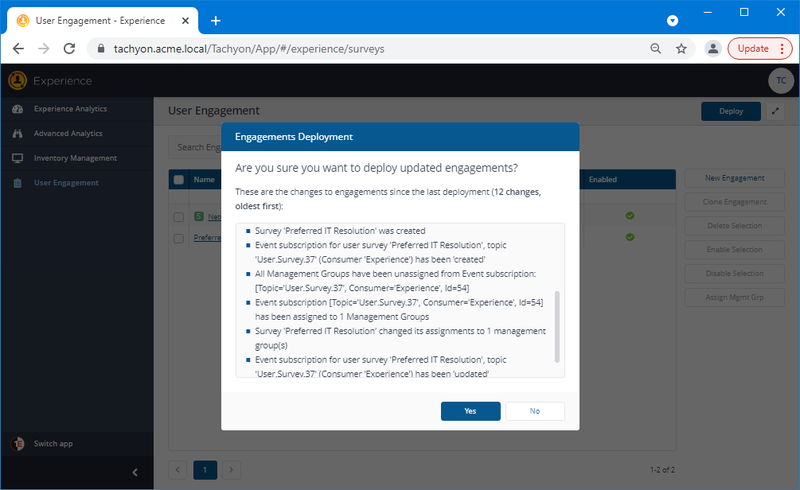Click the Enable Selection button
This screenshot has width=800, height=490.
click(x=734, y=250)
